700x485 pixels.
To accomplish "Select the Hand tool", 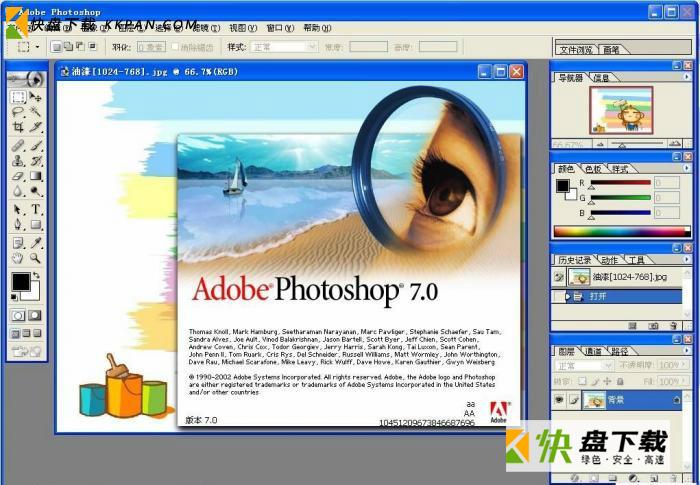I will 18,258.
